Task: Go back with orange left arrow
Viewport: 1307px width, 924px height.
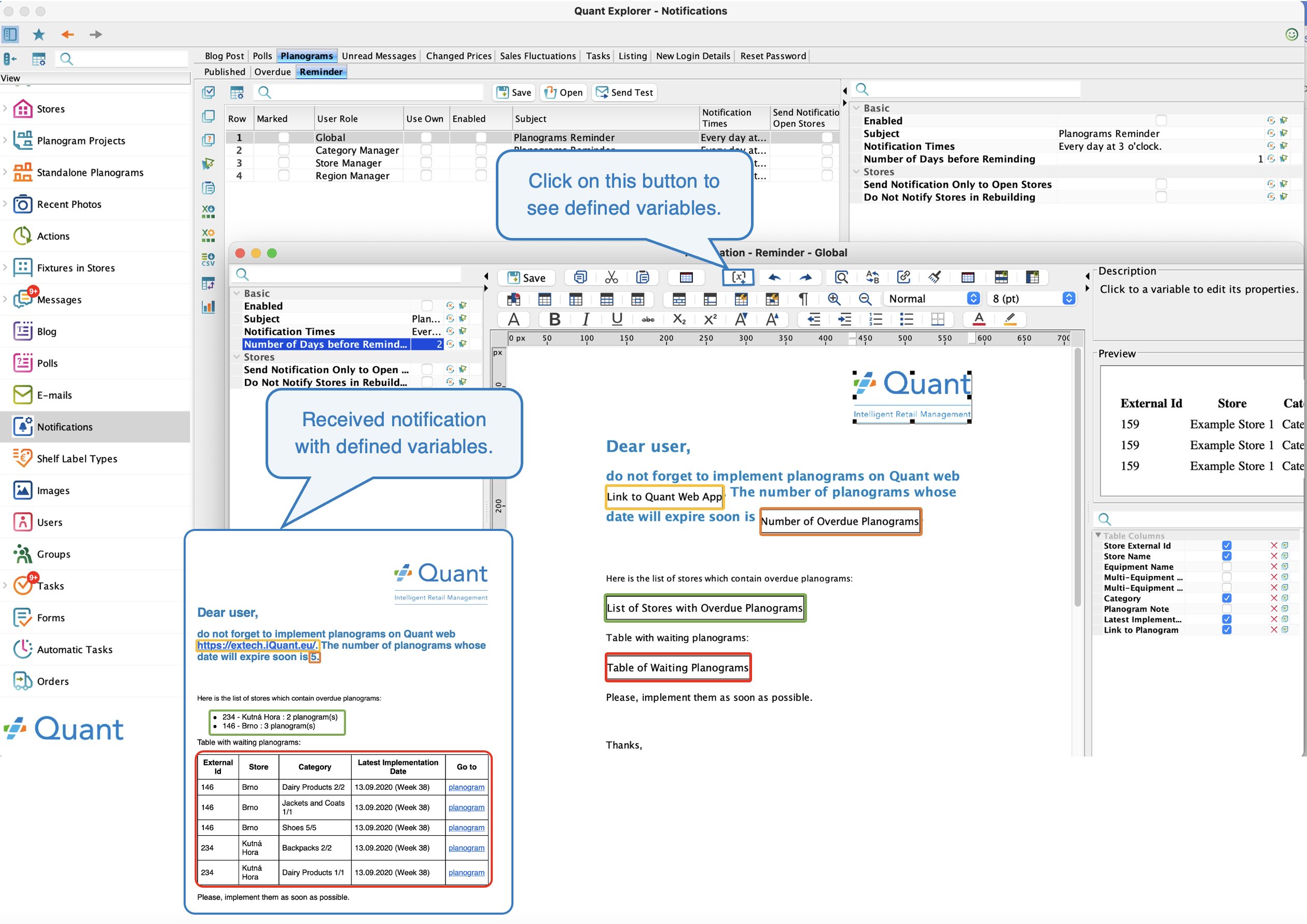Action: tap(67, 34)
